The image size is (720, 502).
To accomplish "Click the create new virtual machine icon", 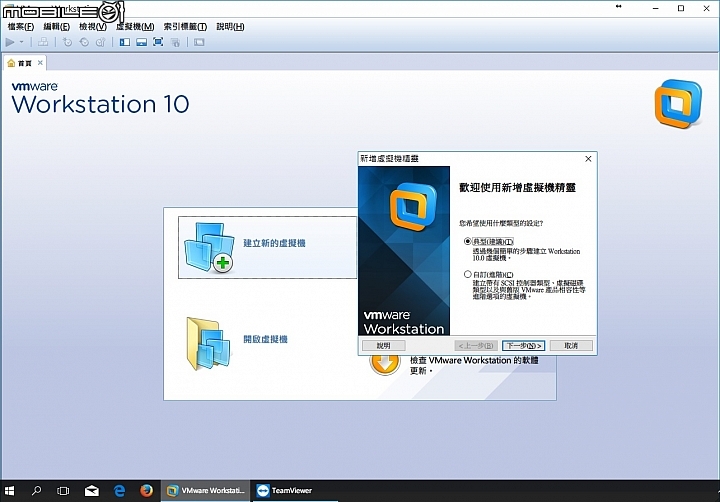I will pyautogui.click(x=209, y=248).
